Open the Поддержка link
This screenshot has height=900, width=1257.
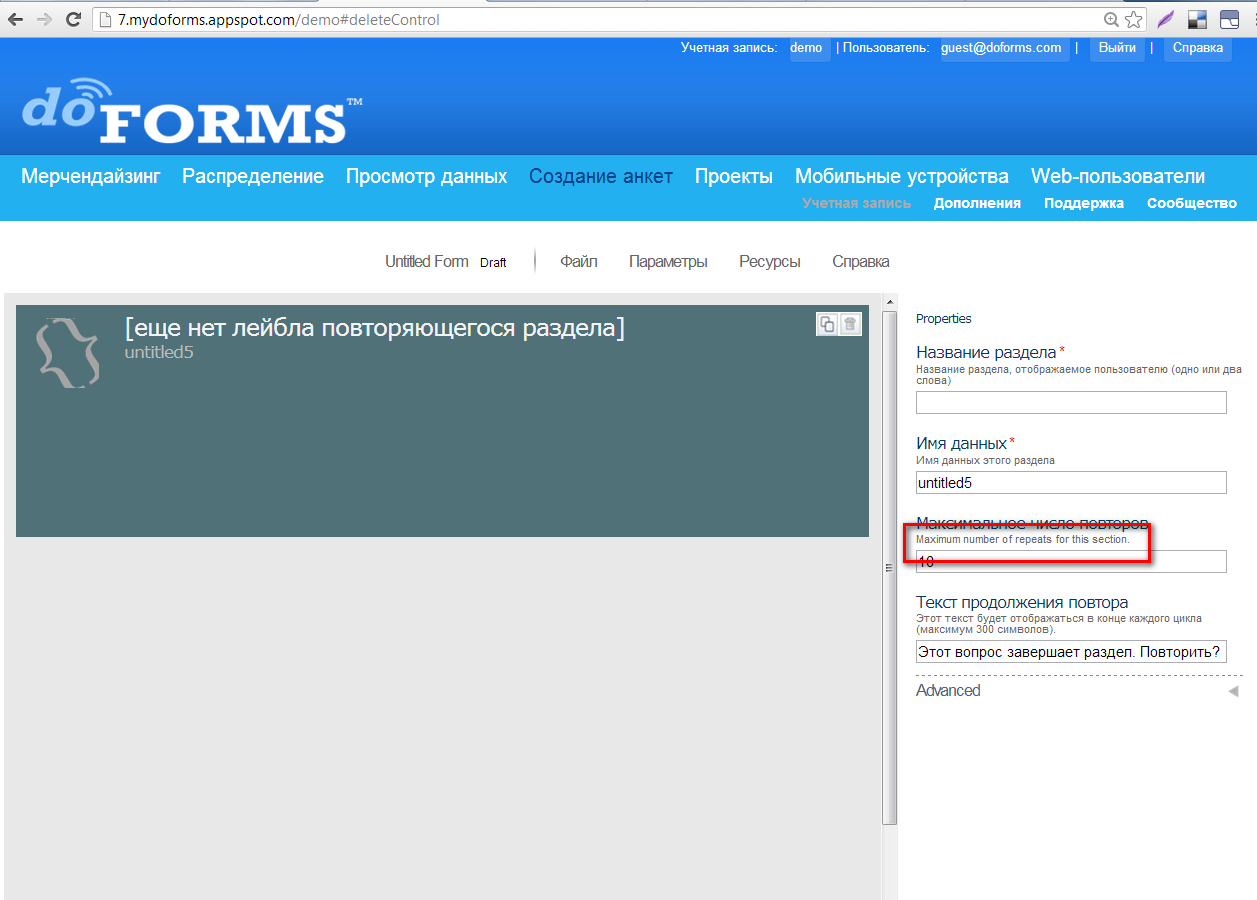coord(1083,203)
